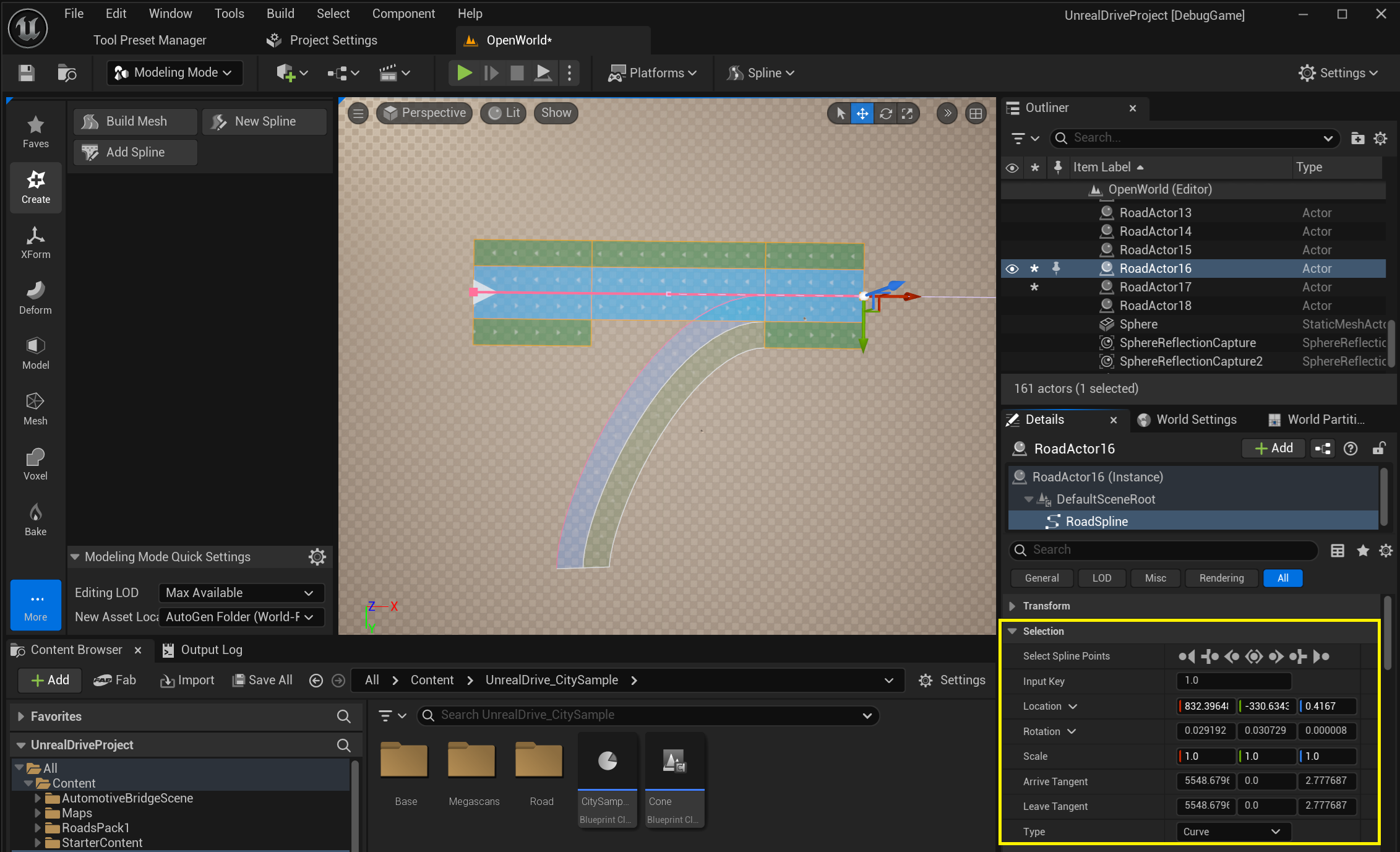Image resolution: width=1400 pixels, height=852 pixels.
Task: Open Outliner settings gear
Action: [1380, 139]
